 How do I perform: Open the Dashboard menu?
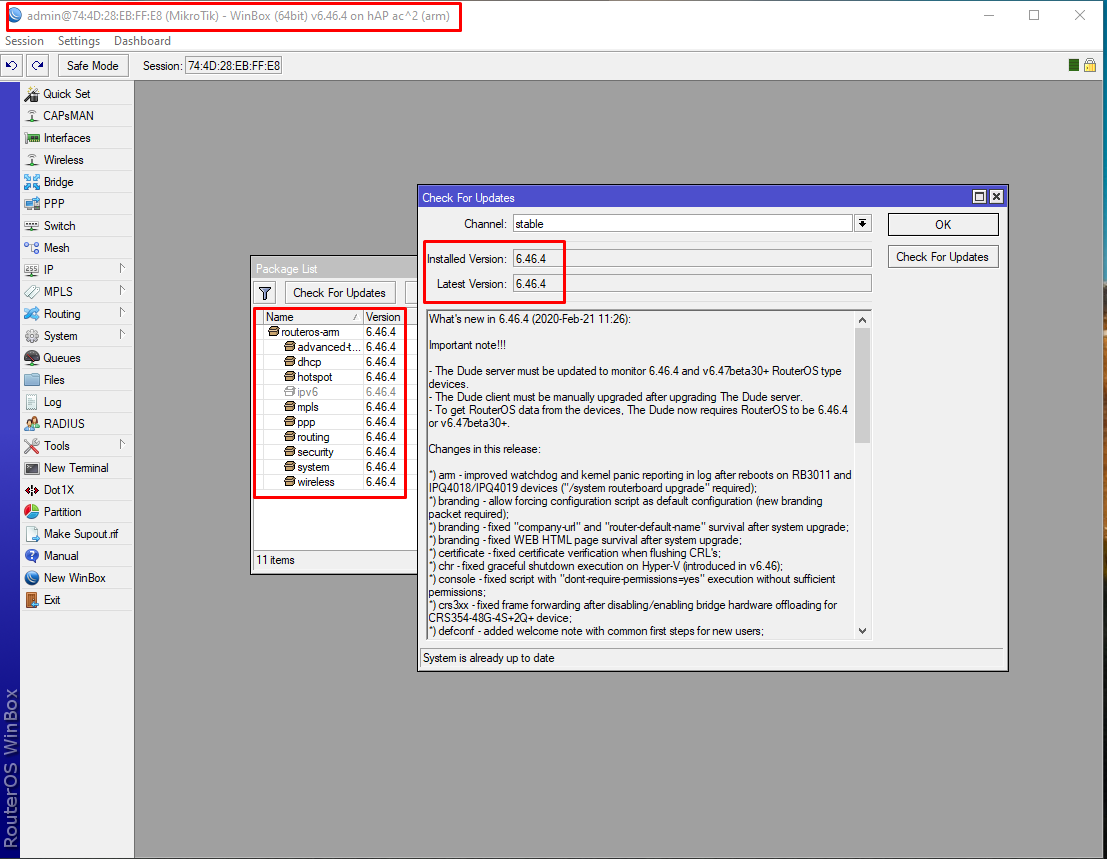tap(142, 41)
